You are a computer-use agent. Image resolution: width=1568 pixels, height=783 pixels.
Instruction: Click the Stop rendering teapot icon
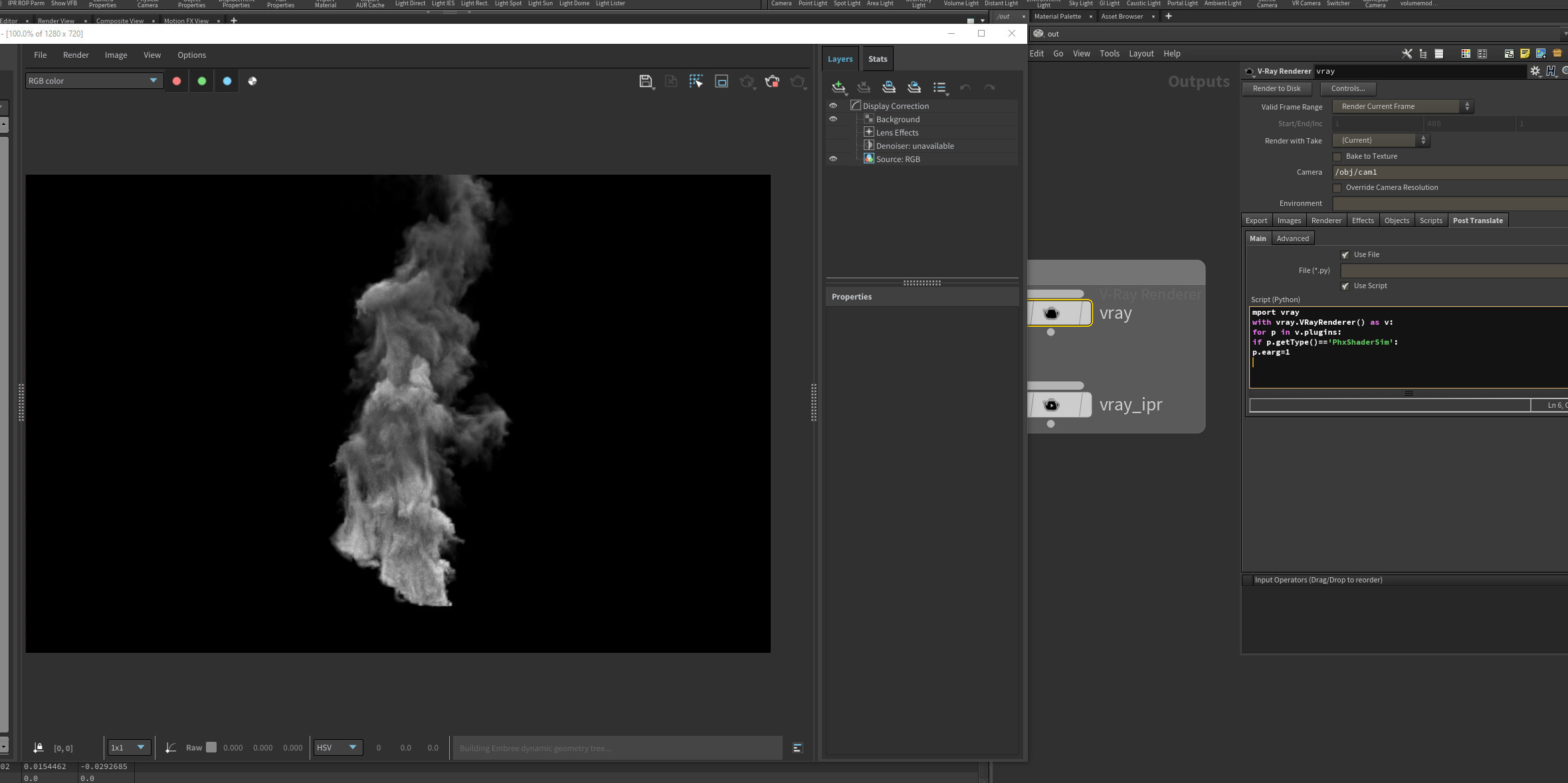click(772, 81)
